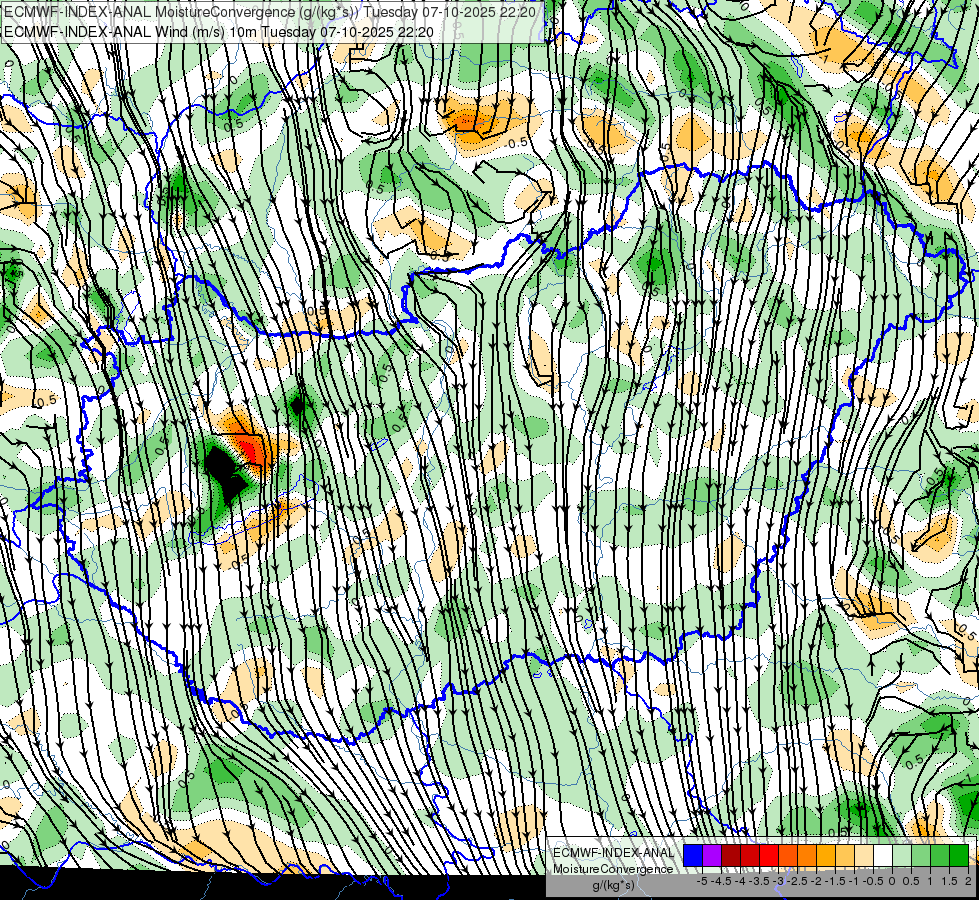Image resolution: width=979 pixels, height=900 pixels.
Task: Click the -2.5 tick label on the legend
Action: pyautogui.click(x=797, y=881)
